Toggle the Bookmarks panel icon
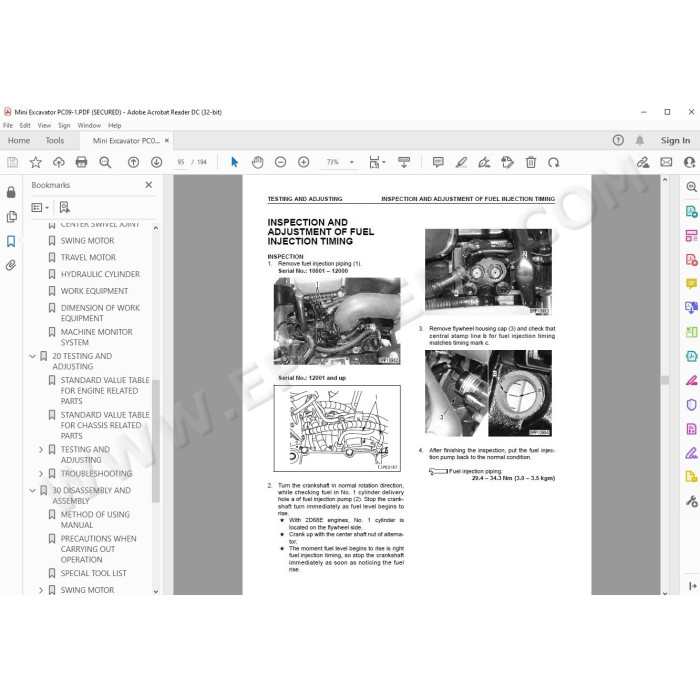 (x=11, y=242)
